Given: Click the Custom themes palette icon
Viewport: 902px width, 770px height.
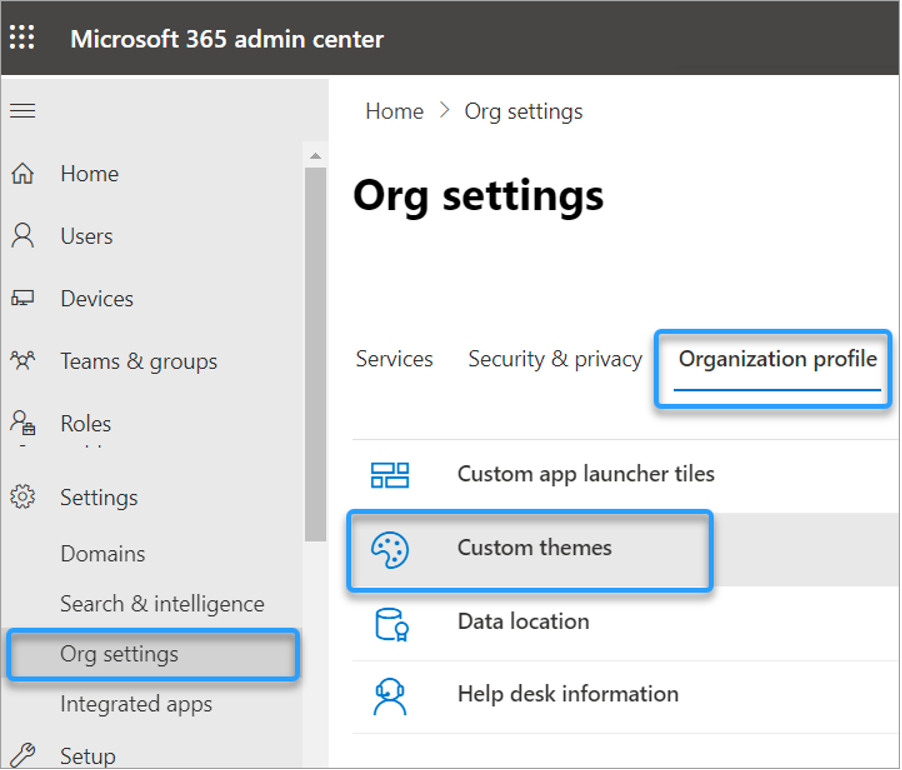Looking at the screenshot, I should (x=389, y=549).
